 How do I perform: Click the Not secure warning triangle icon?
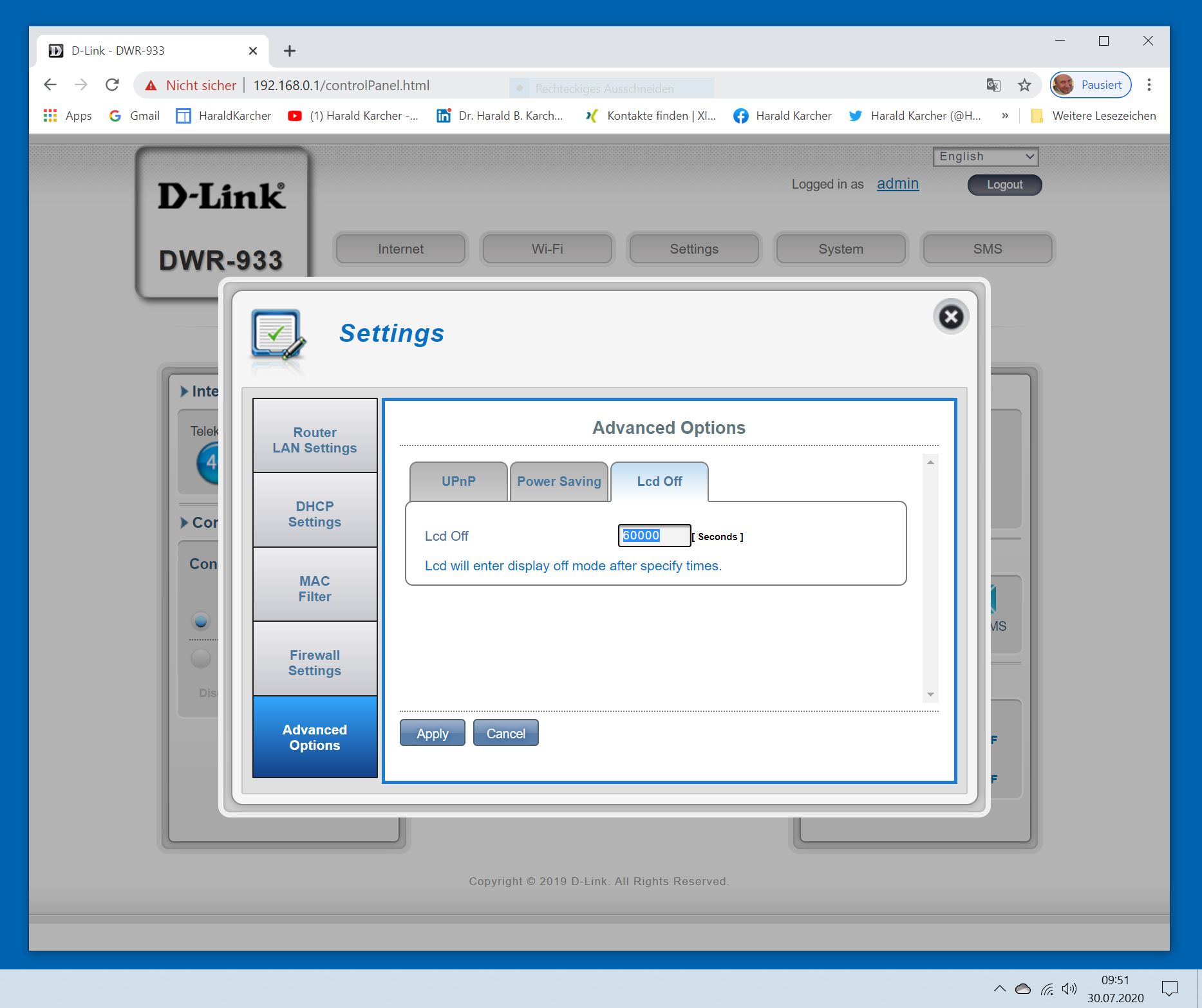click(151, 86)
